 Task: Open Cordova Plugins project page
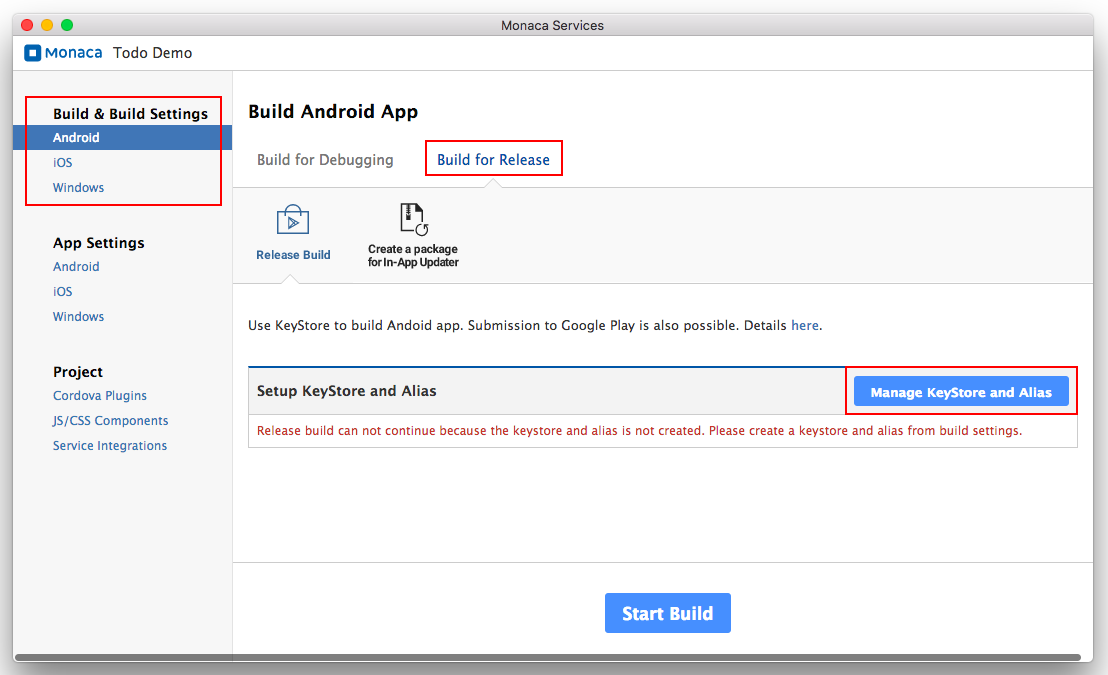coord(100,396)
